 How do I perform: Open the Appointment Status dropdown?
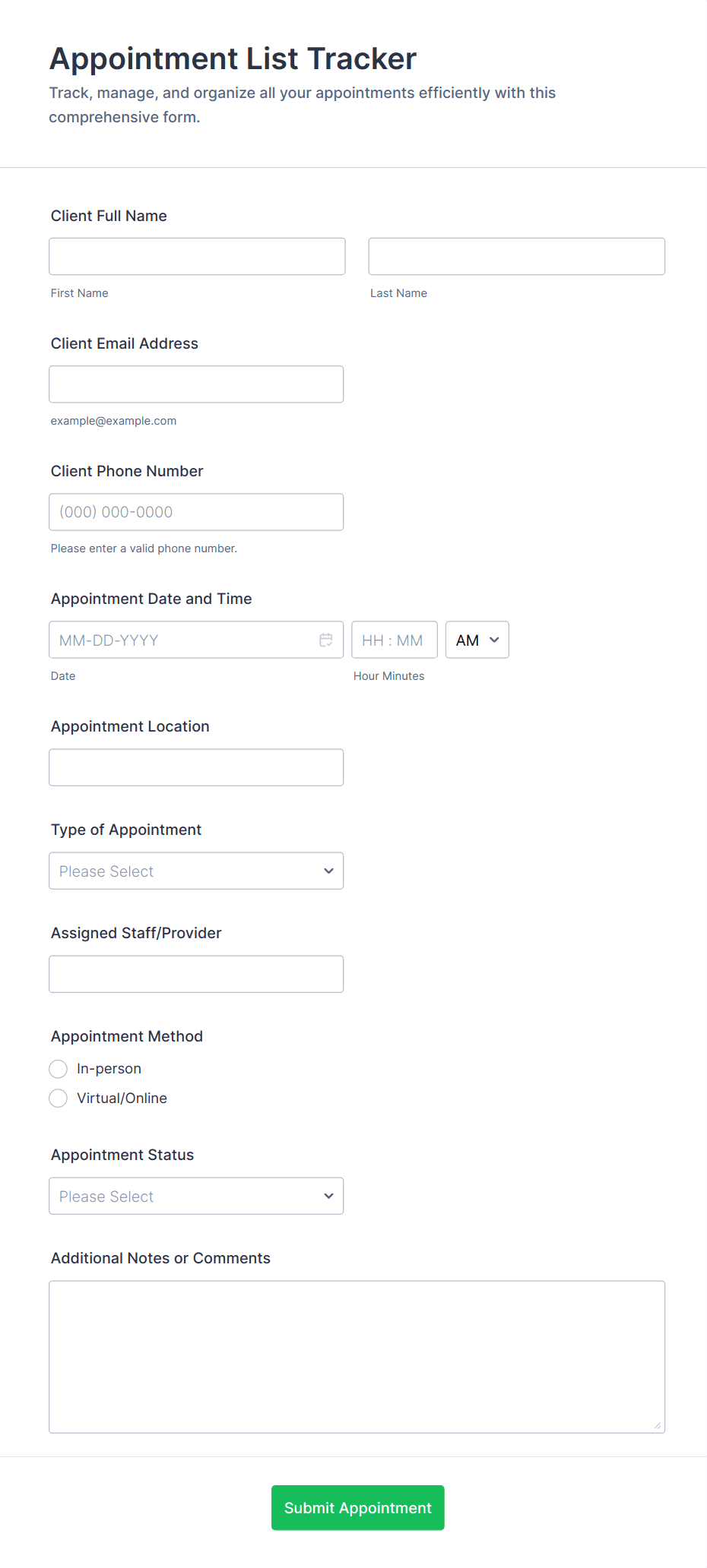(x=196, y=1196)
